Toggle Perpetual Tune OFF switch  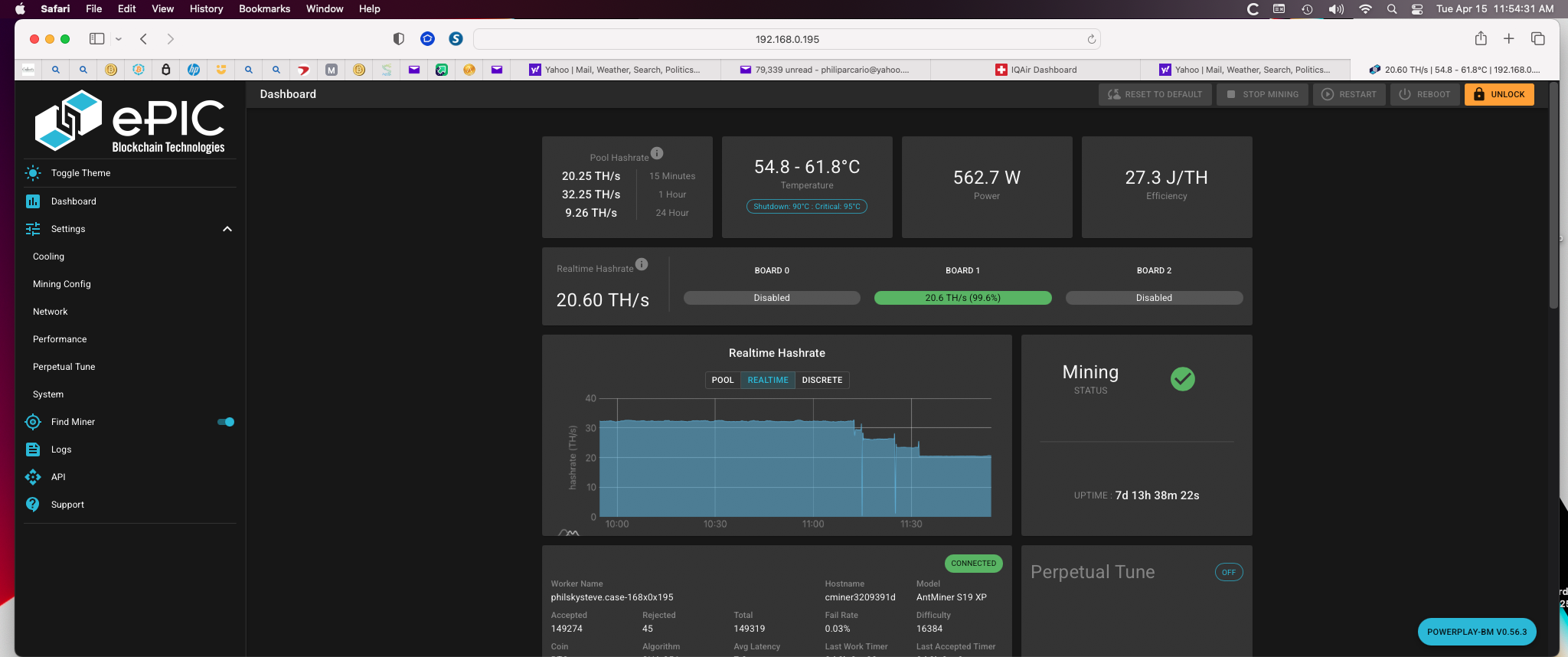(x=1229, y=572)
